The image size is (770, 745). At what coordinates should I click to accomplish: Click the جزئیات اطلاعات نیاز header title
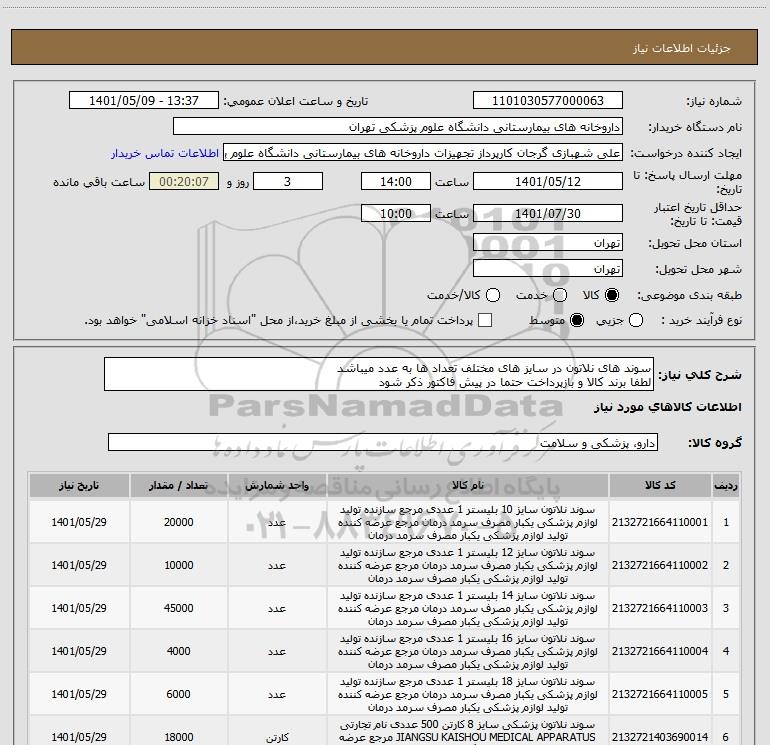681,48
